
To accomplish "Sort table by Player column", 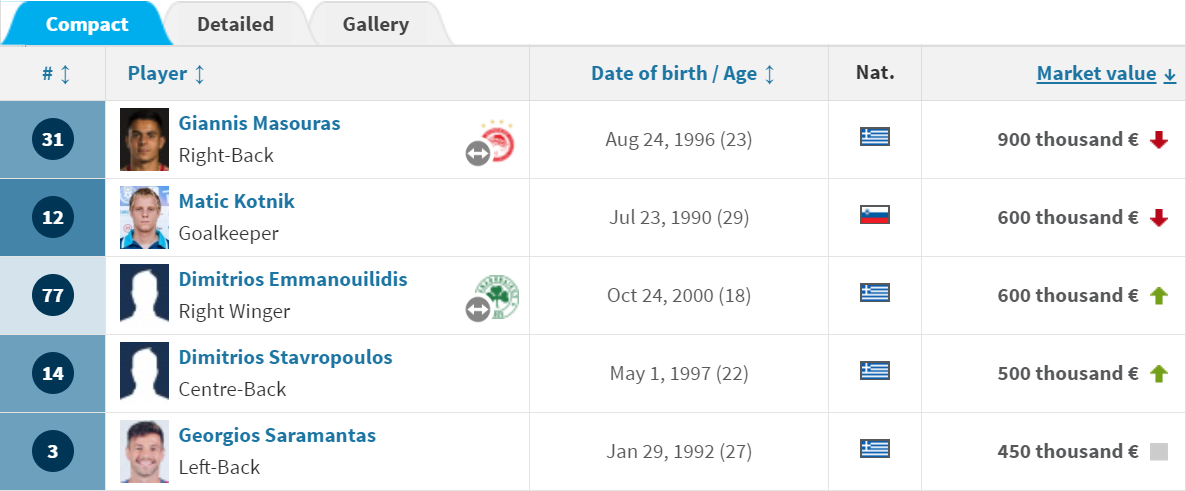I will pyautogui.click(x=166, y=73).
